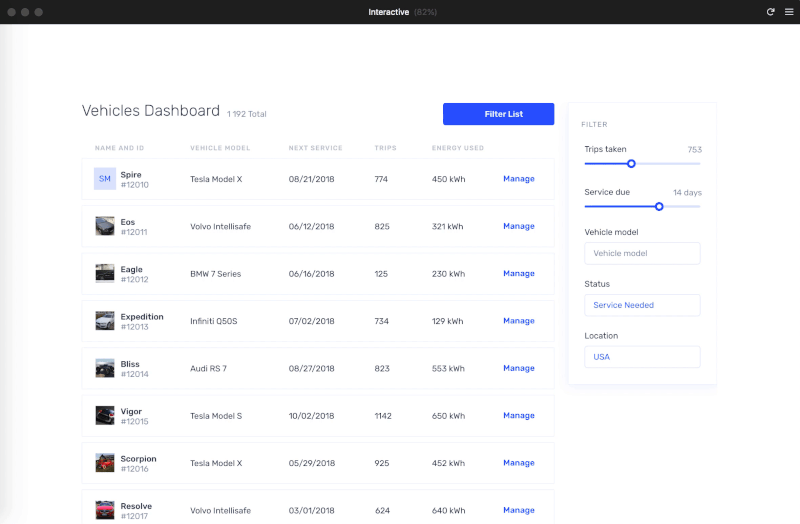Open the hamburger menu icon
The width and height of the screenshot is (800, 524).
[789, 12]
